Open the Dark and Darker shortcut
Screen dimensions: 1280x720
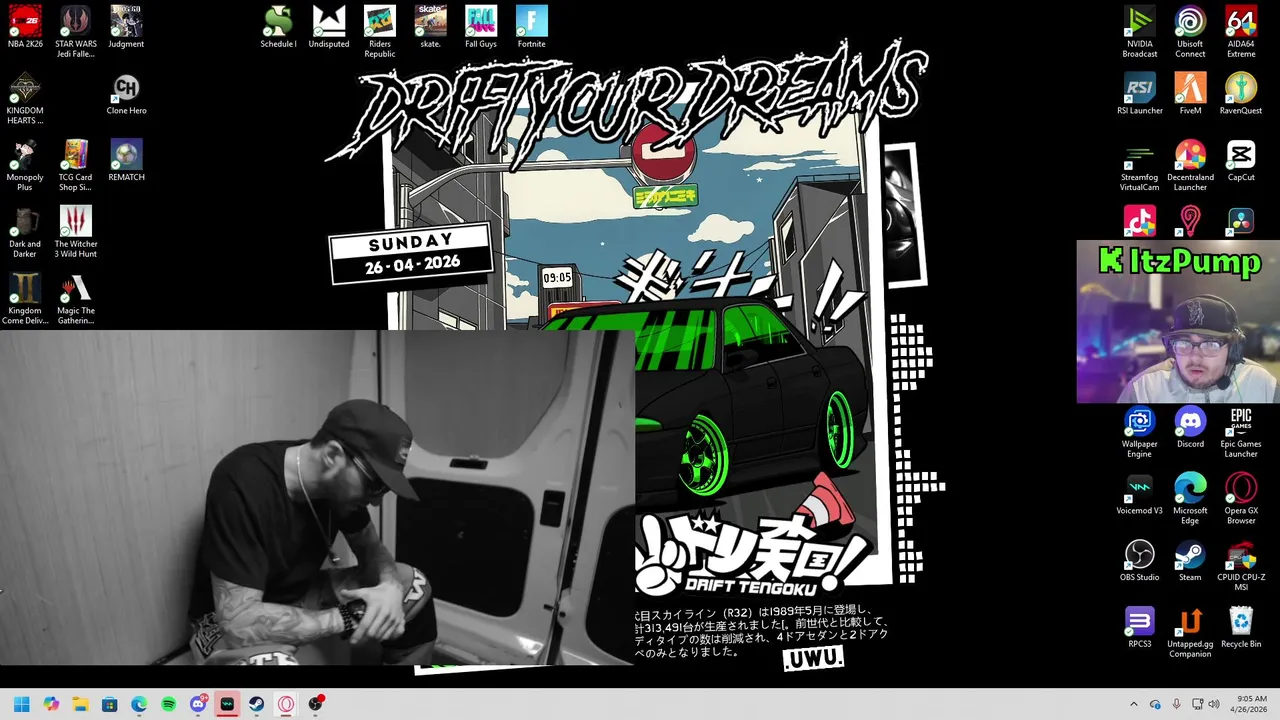click(x=25, y=232)
